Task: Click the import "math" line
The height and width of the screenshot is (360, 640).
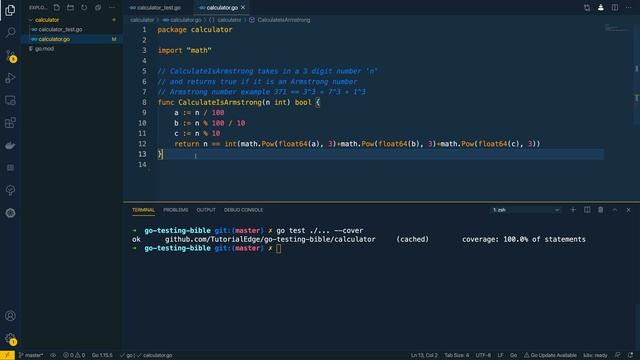Action: click(184, 51)
